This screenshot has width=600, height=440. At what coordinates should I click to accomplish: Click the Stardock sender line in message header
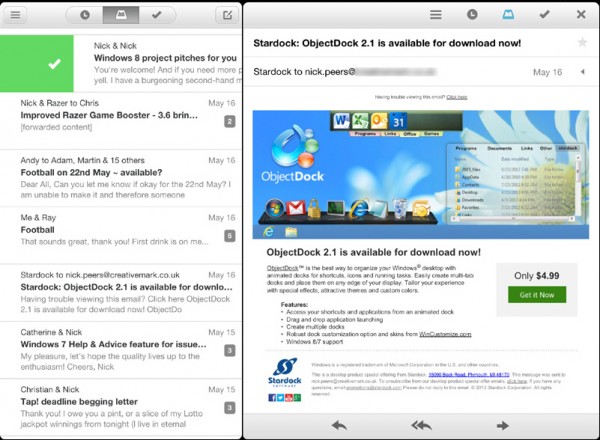coord(344,72)
